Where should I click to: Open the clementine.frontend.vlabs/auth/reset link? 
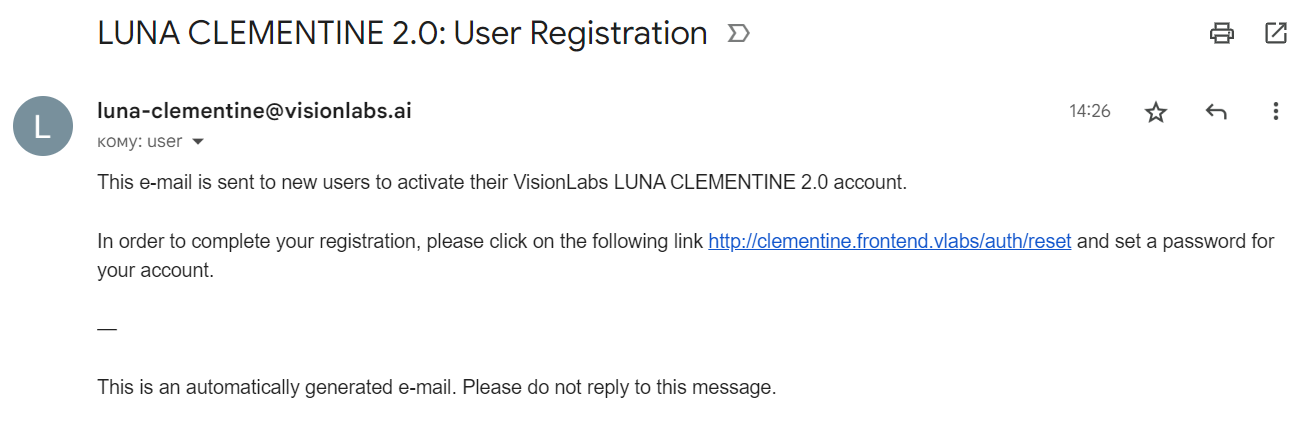(x=889, y=241)
